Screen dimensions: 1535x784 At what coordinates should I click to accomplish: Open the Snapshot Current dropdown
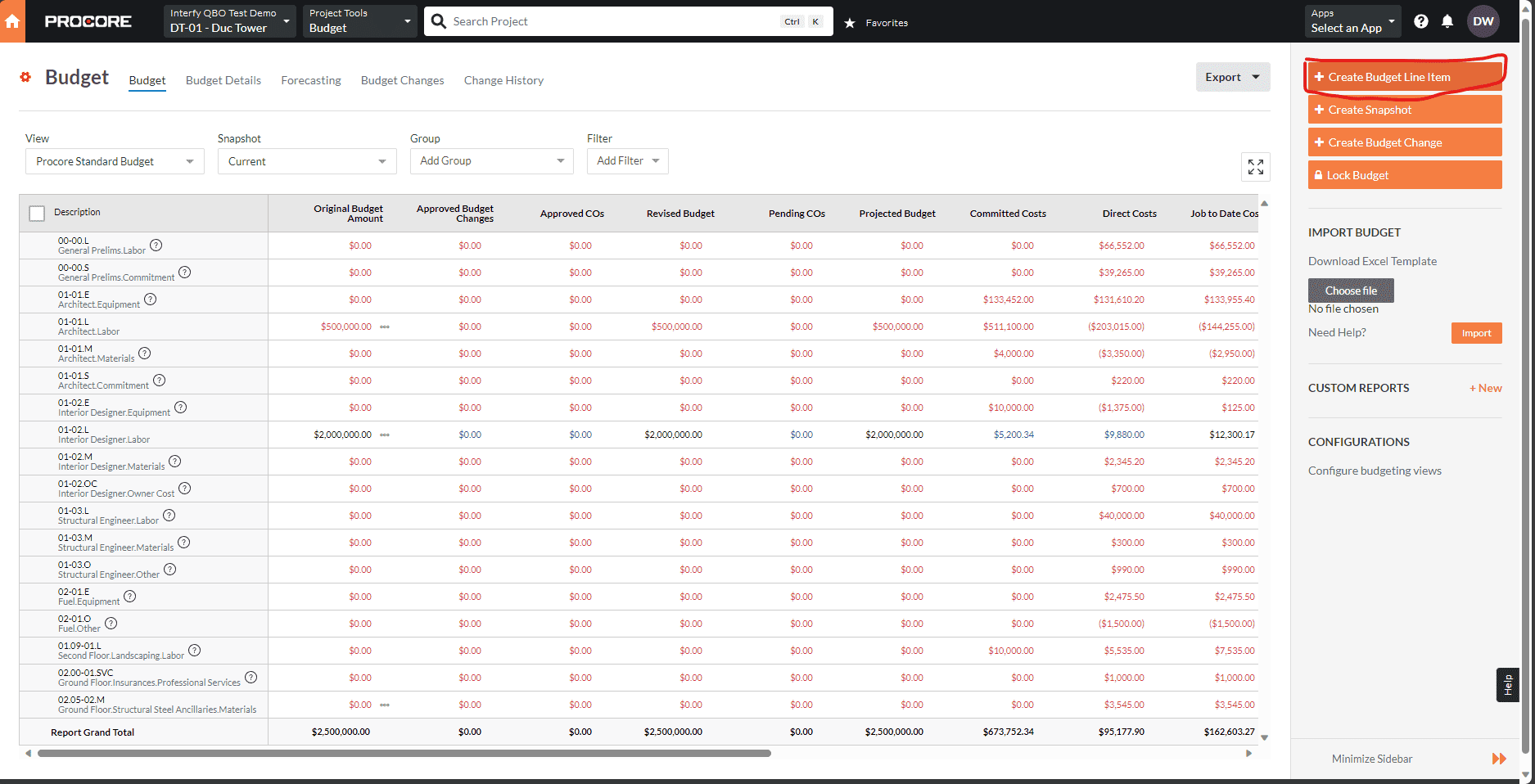306,160
